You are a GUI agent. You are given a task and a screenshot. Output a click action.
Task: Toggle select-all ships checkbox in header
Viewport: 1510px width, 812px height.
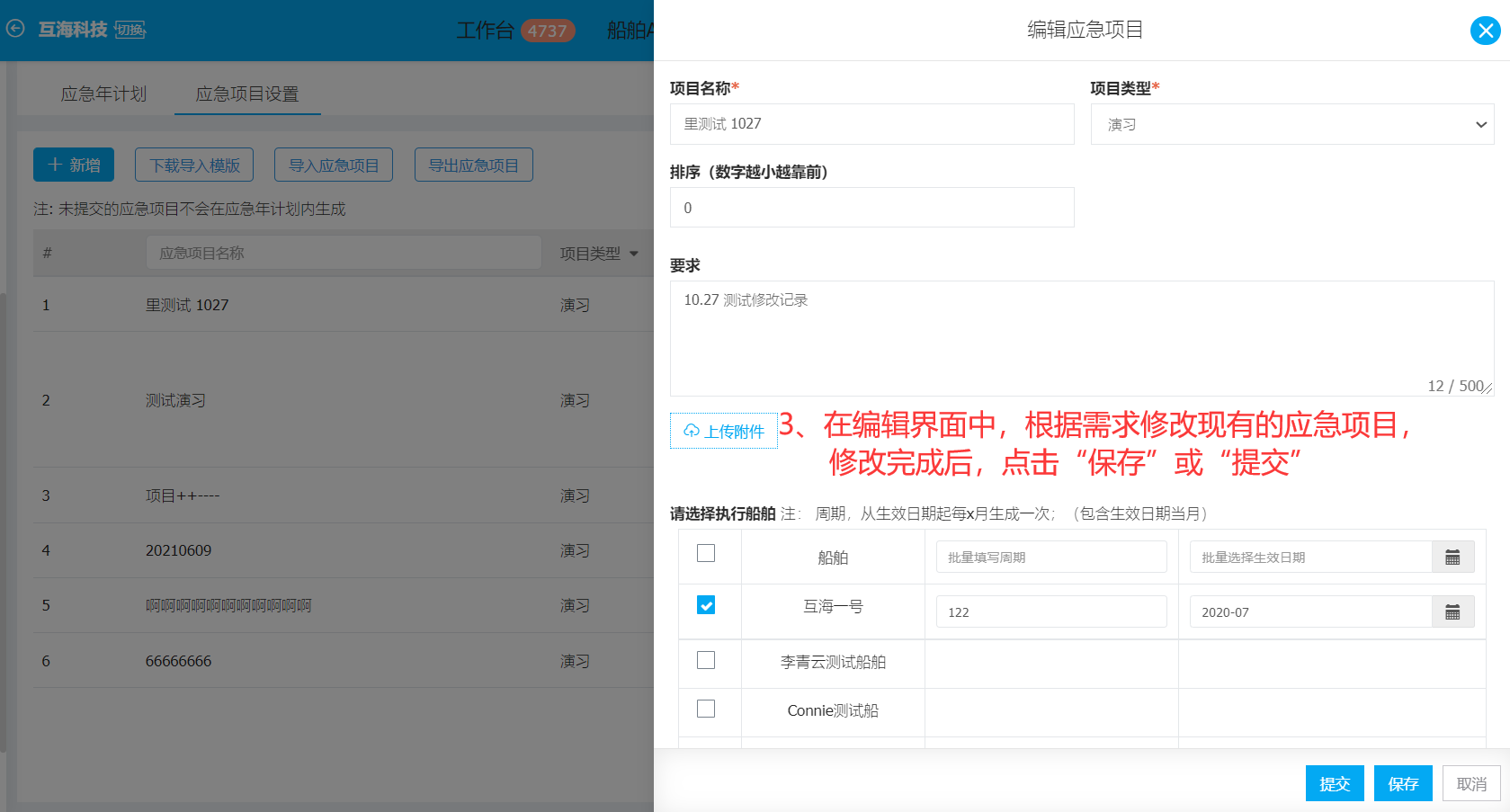tap(706, 553)
